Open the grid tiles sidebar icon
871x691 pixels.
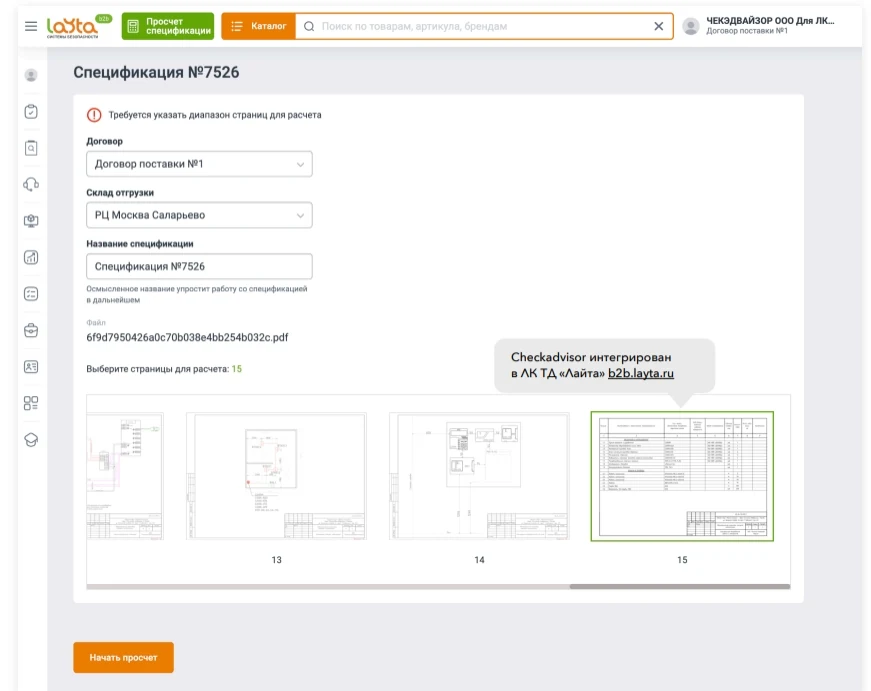pos(31,403)
